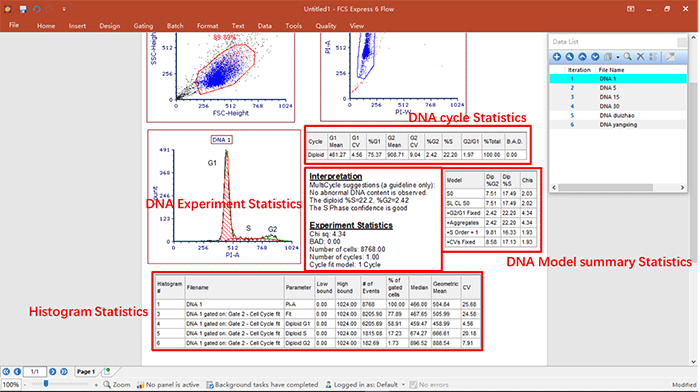This screenshot has width=700, height=392.
Task: Toggle the No errors checkbox in status bar
Action: coord(413,384)
